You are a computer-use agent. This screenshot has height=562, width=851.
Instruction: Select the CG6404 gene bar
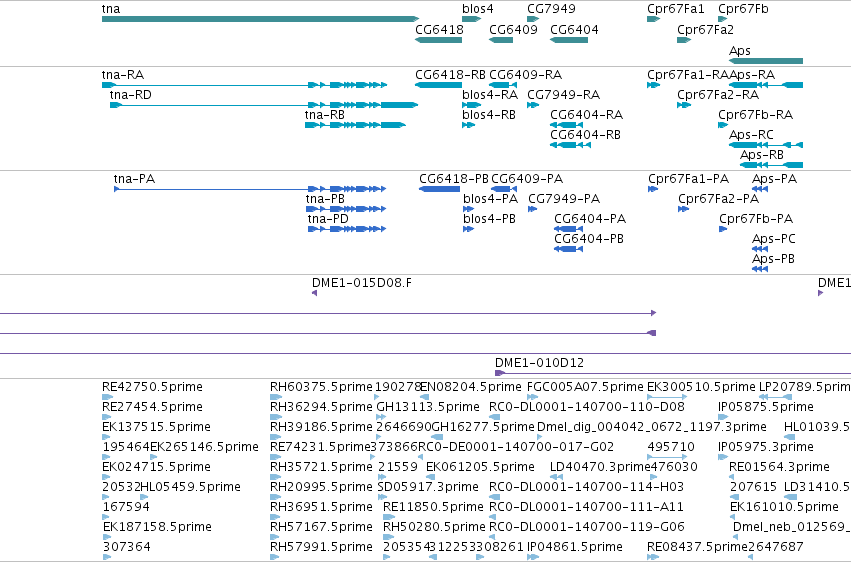pos(569,40)
